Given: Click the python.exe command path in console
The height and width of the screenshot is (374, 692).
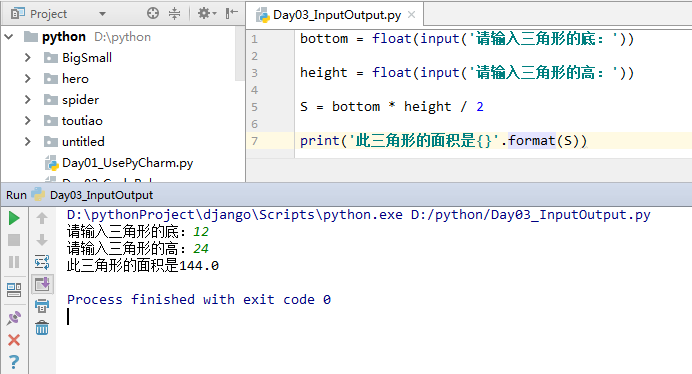Looking at the screenshot, I should 235,215.
